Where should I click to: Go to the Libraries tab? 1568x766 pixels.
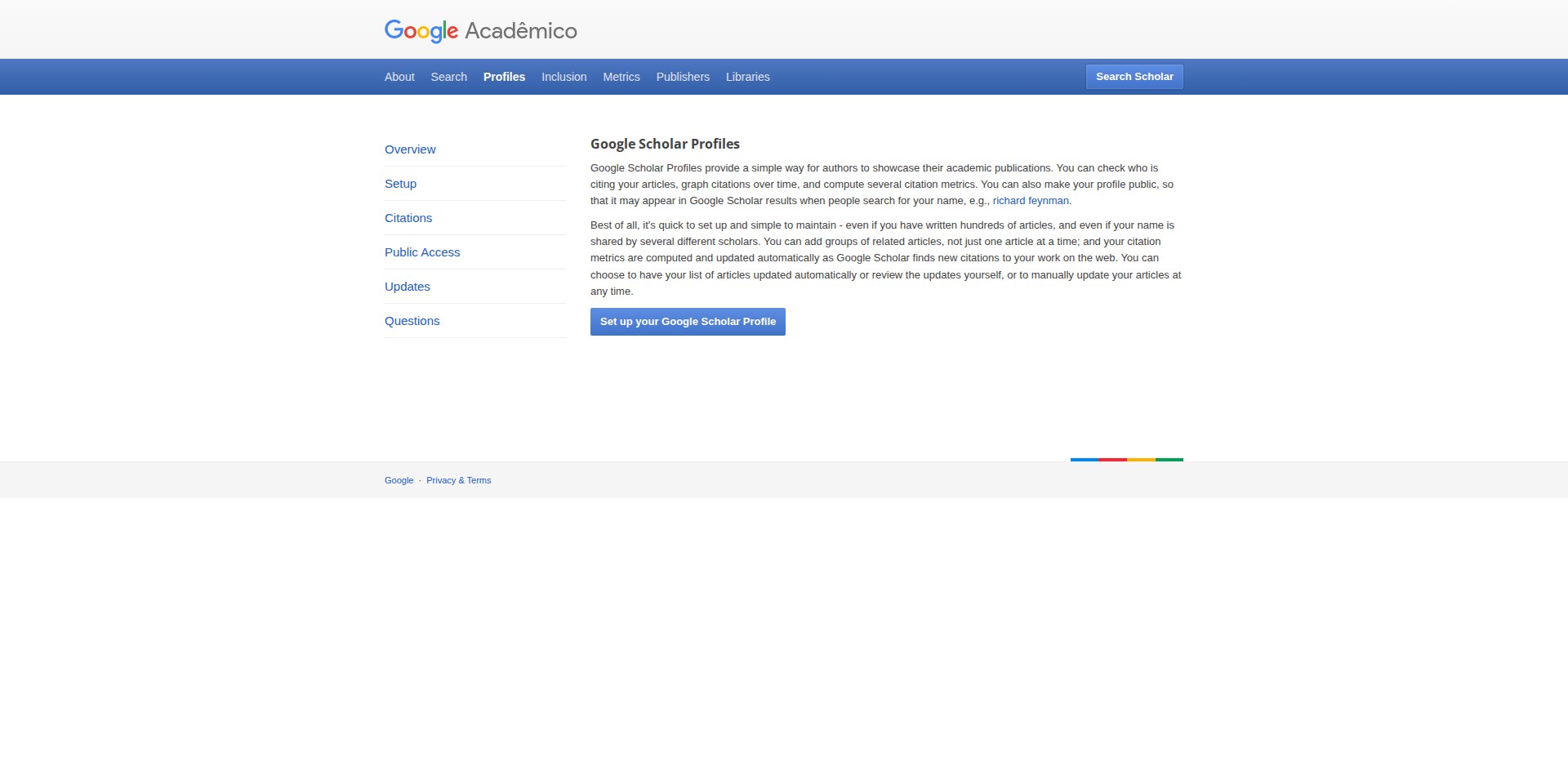pos(748,77)
